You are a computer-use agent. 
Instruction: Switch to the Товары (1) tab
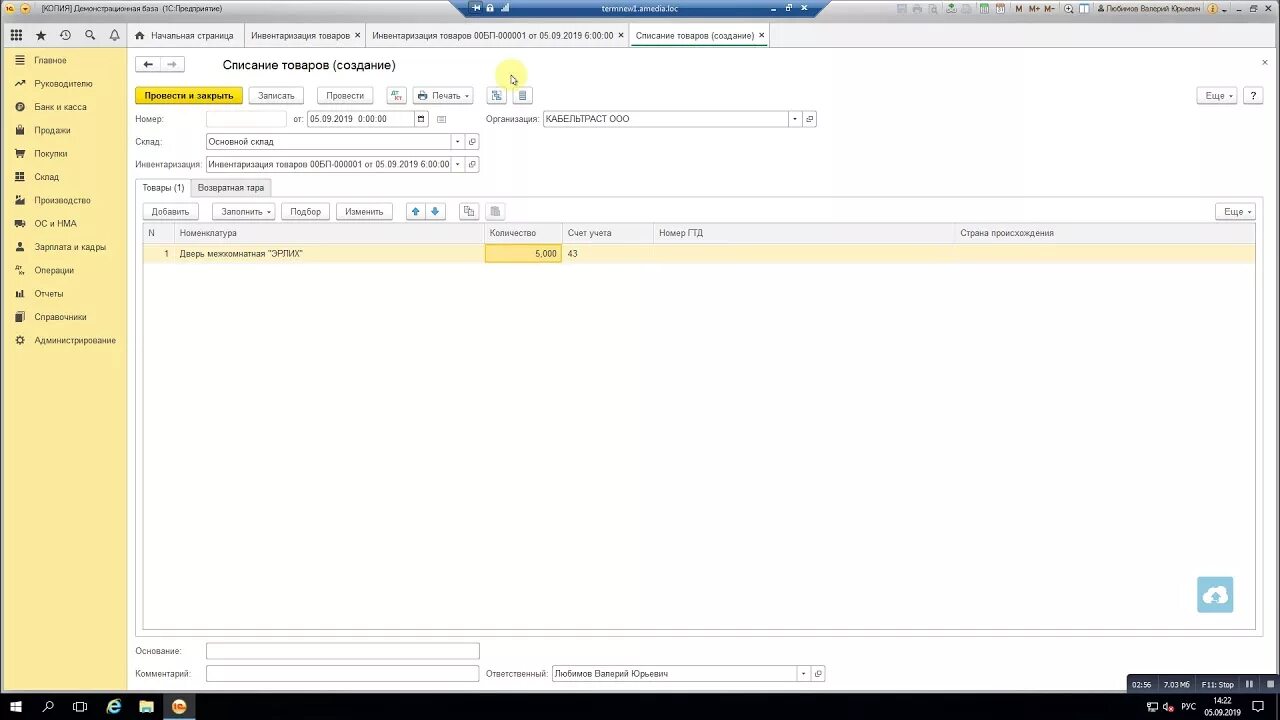click(x=163, y=188)
